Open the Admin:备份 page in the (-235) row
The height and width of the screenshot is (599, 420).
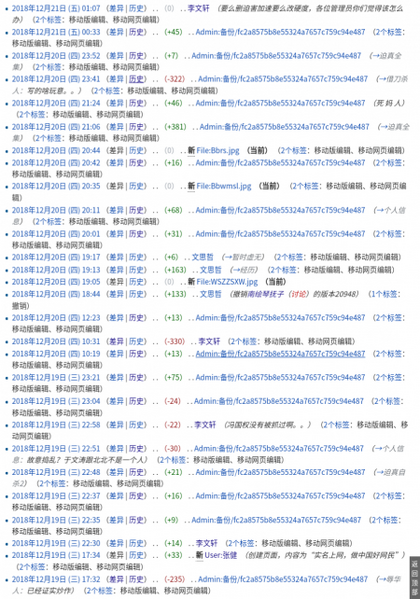(x=283, y=579)
